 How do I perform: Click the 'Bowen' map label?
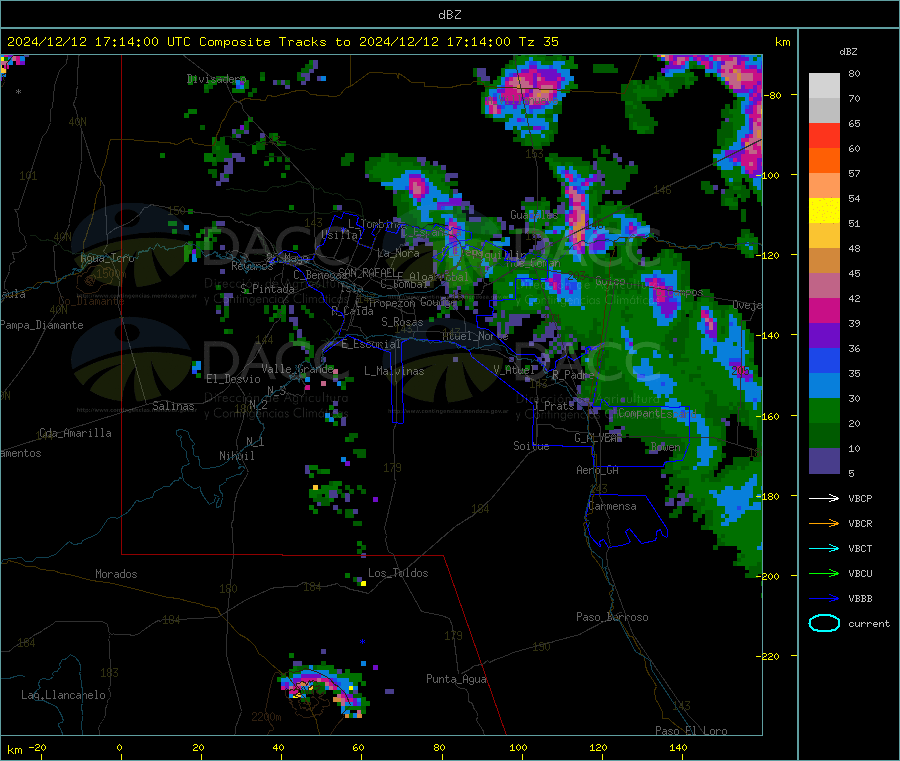coord(666,446)
